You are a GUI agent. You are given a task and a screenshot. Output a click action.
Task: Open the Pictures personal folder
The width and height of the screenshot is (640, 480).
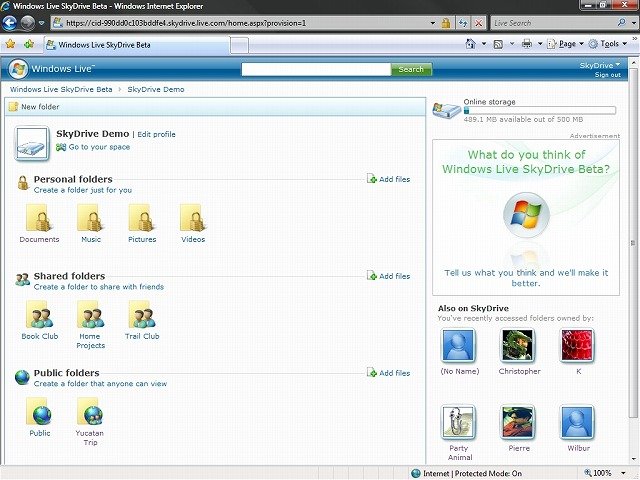(142, 218)
